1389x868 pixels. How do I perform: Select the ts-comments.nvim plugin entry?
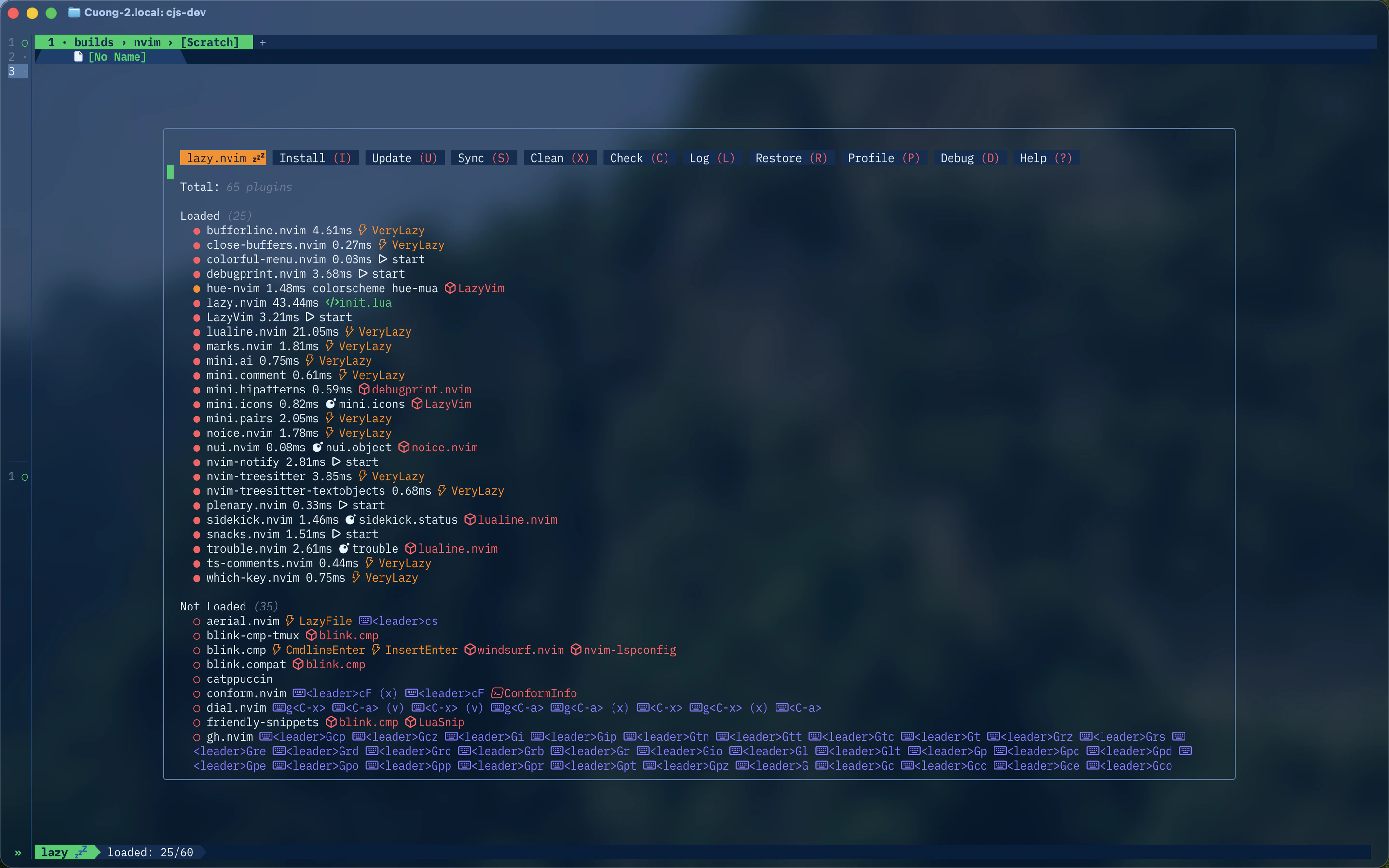[312, 563]
